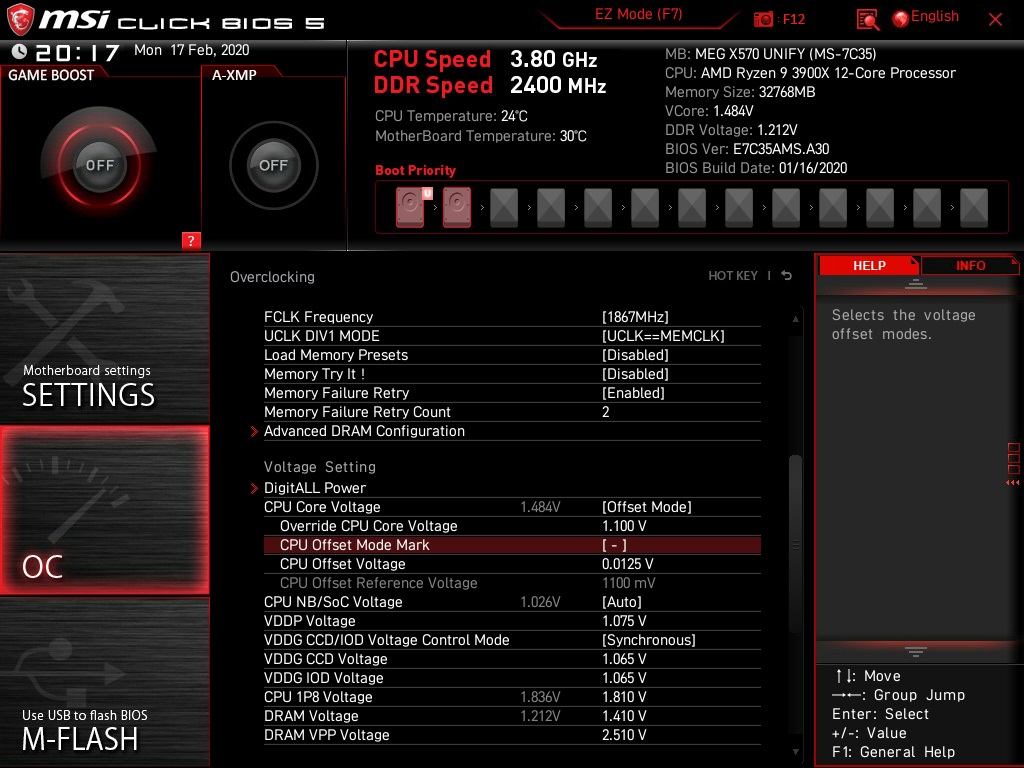Image resolution: width=1024 pixels, height=768 pixels.
Task: Switch to the HELP tab
Action: (x=869, y=266)
